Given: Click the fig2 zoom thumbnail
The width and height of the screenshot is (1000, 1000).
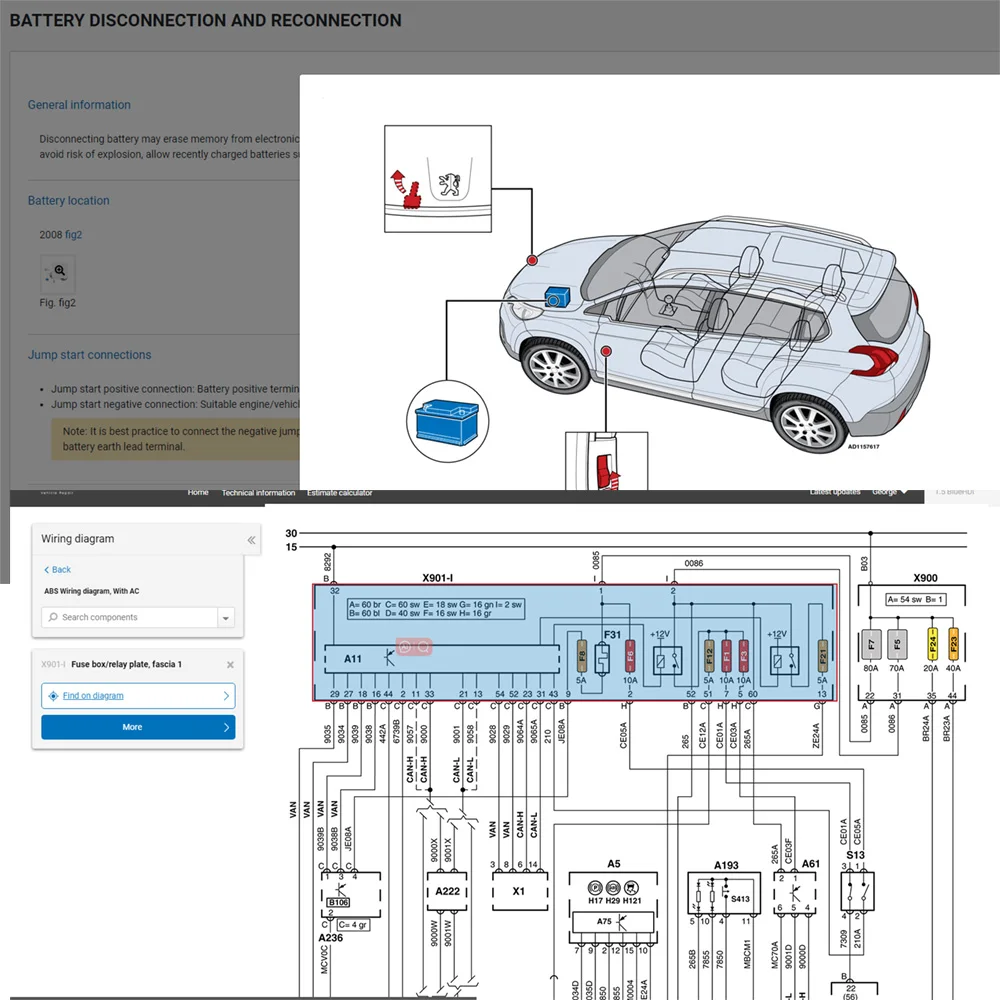Looking at the screenshot, I should click(x=58, y=273).
